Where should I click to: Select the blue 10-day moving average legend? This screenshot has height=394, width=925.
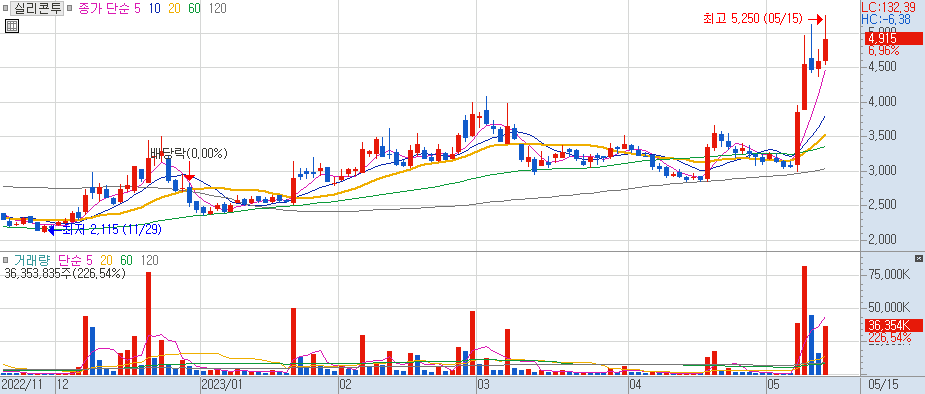155,8
